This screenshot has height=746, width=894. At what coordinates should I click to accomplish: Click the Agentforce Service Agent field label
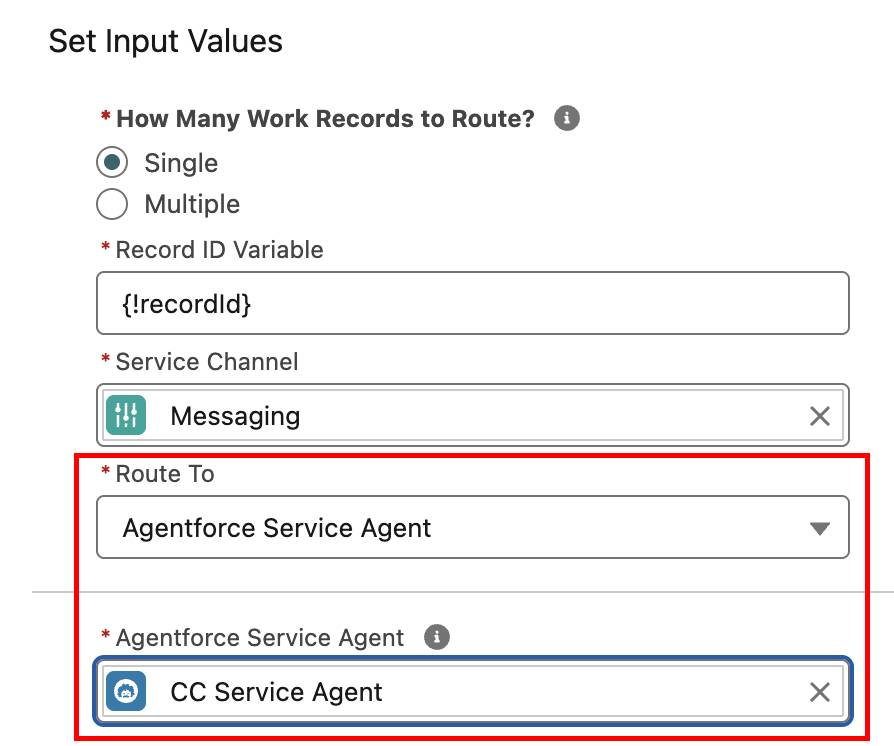[259, 638]
